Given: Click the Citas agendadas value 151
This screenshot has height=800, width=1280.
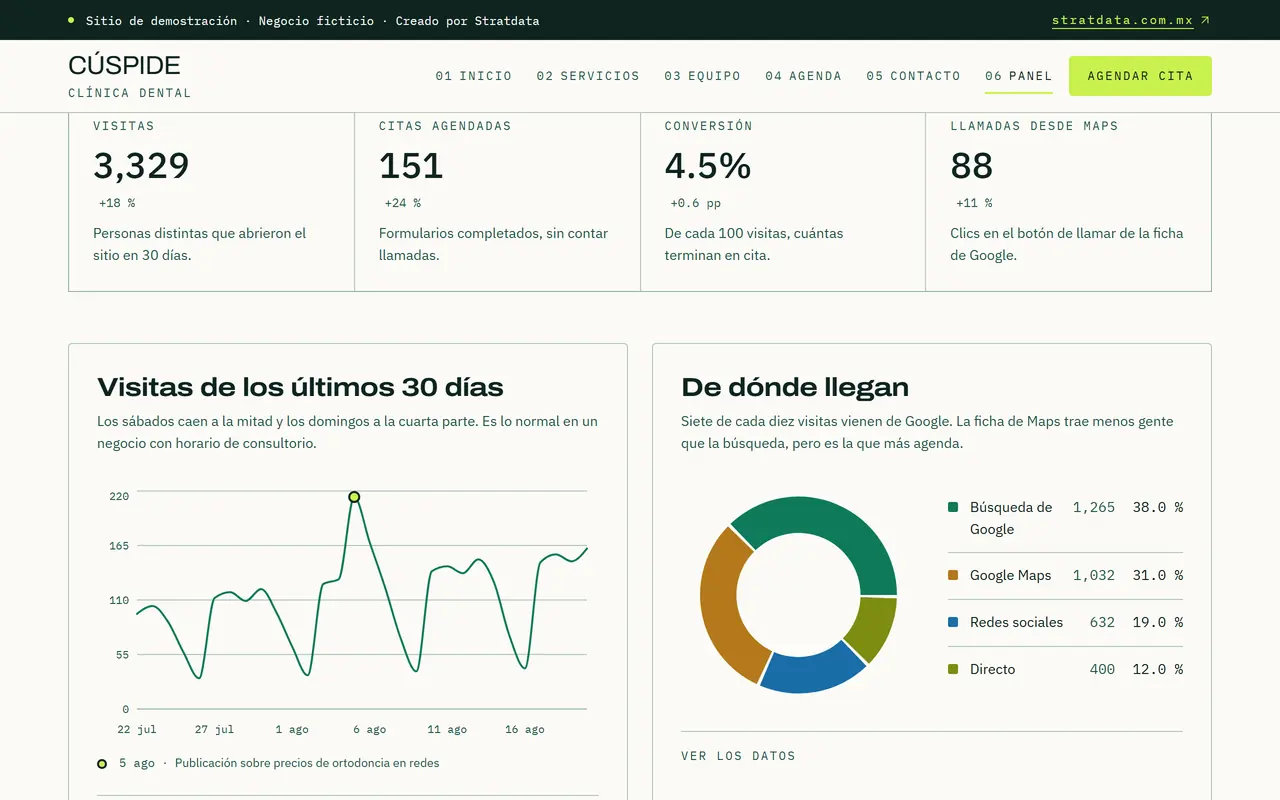Looking at the screenshot, I should [x=411, y=166].
